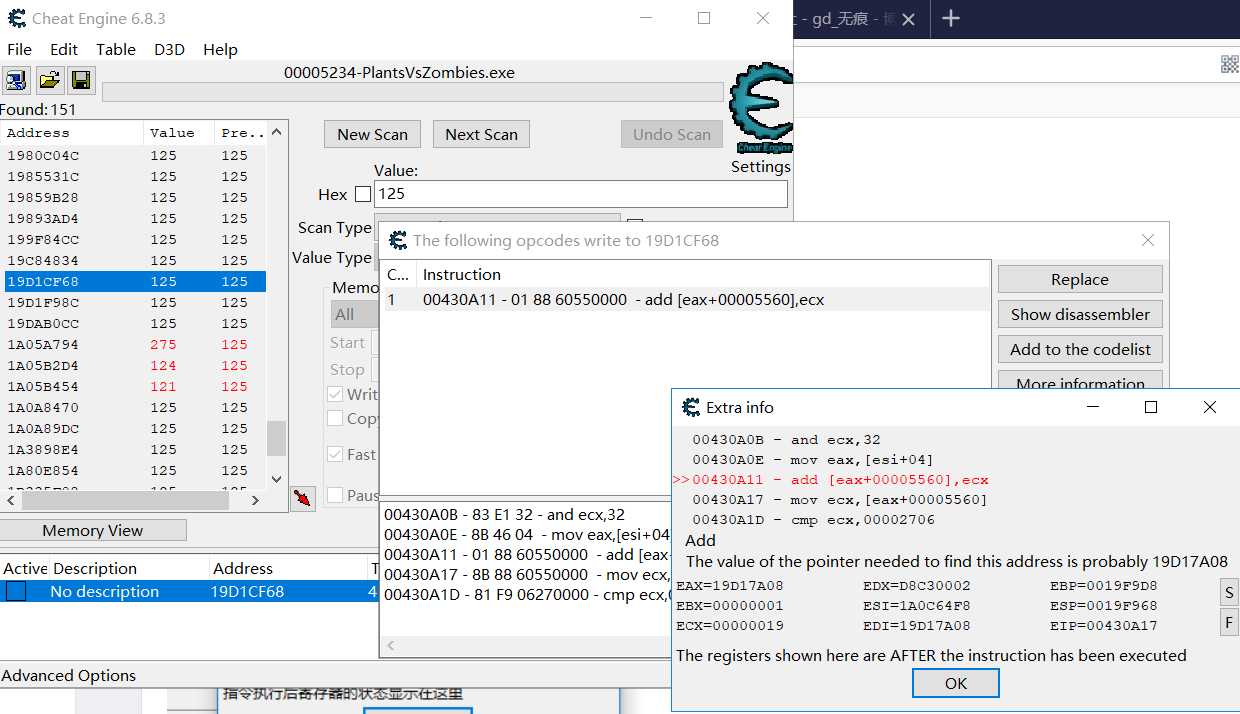Click Settings under the Cheat Engine logo

pyautogui.click(x=760, y=167)
